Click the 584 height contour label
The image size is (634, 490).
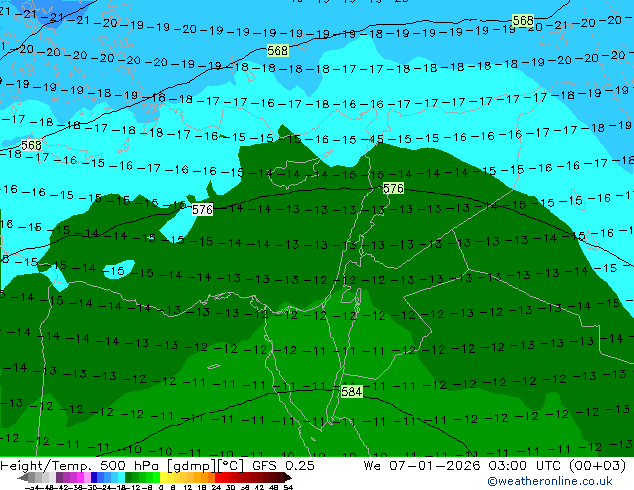pyautogui.click(x=351, y=391)
